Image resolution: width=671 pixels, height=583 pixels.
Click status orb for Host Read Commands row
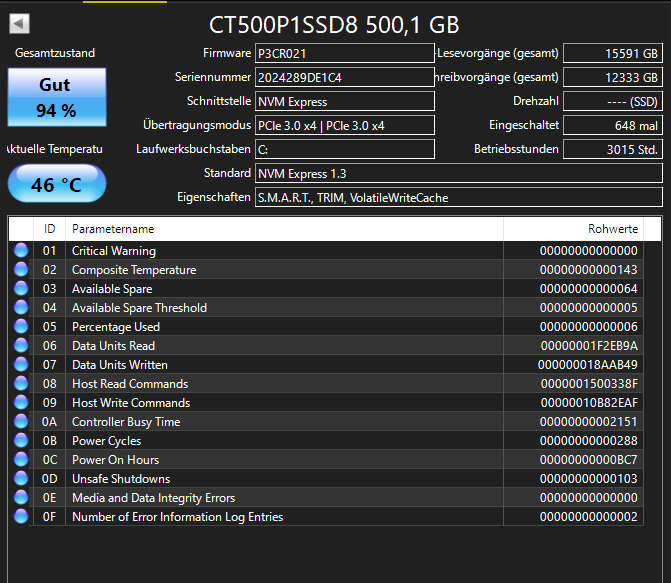click(21, 384)
